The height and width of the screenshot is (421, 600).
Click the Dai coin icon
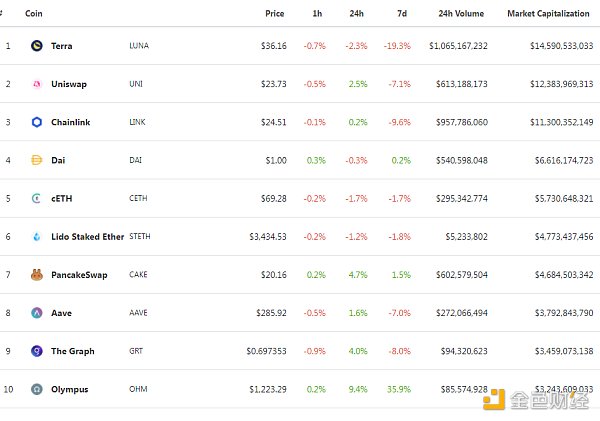pos(37,160)
